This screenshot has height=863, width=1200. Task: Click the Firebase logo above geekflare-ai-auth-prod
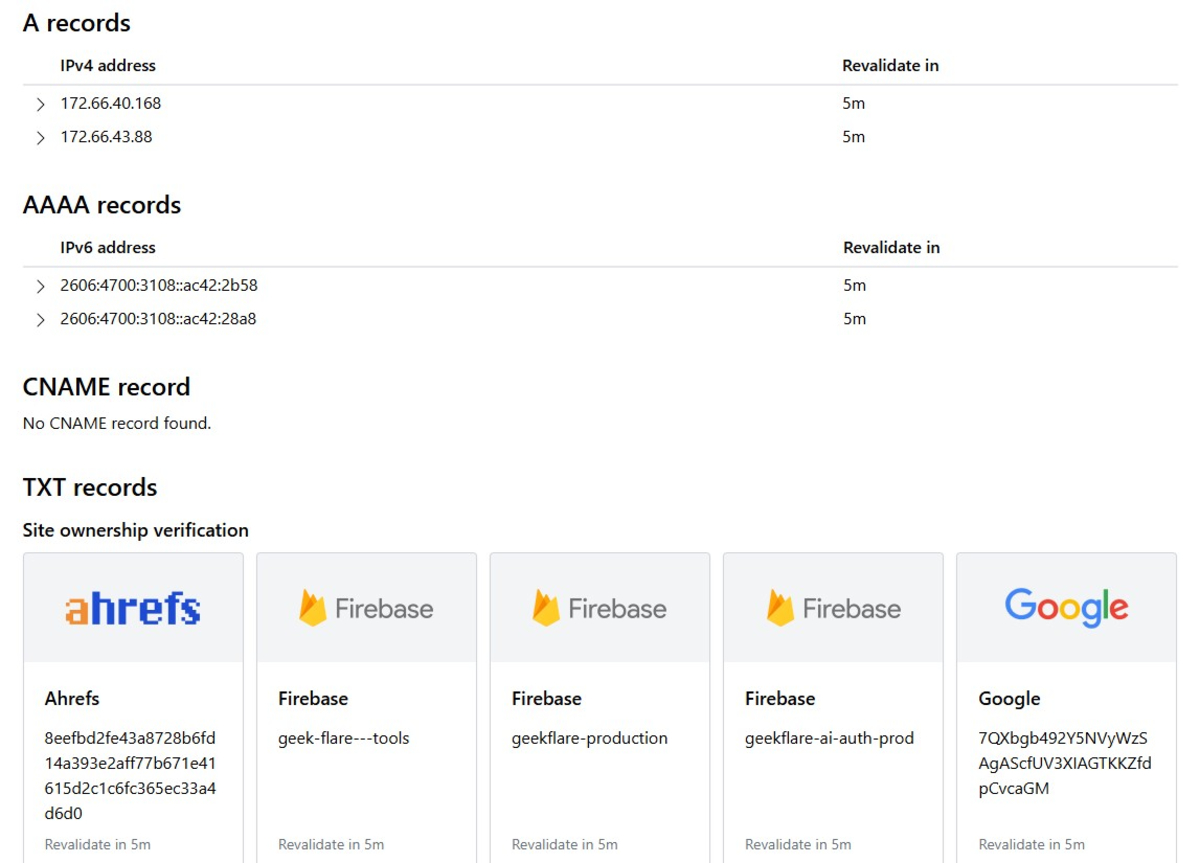coord(833,608)
